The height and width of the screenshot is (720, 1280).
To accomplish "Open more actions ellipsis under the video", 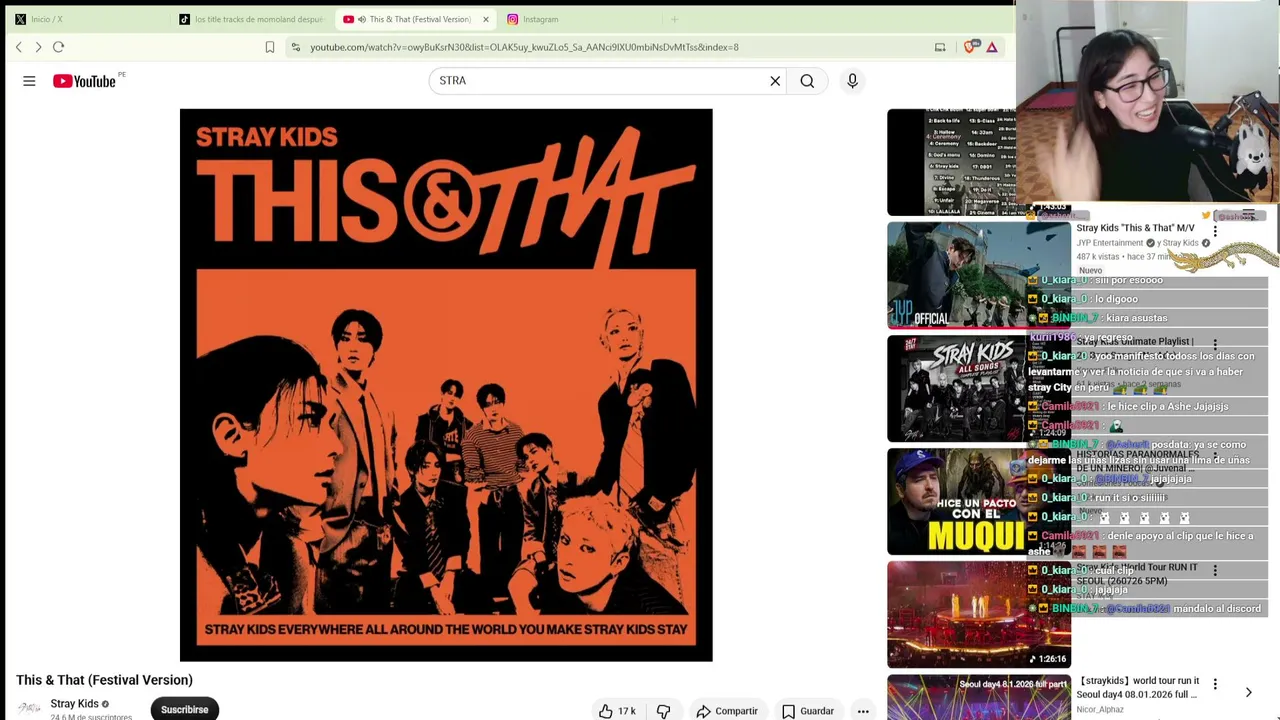I will (863, 711).
